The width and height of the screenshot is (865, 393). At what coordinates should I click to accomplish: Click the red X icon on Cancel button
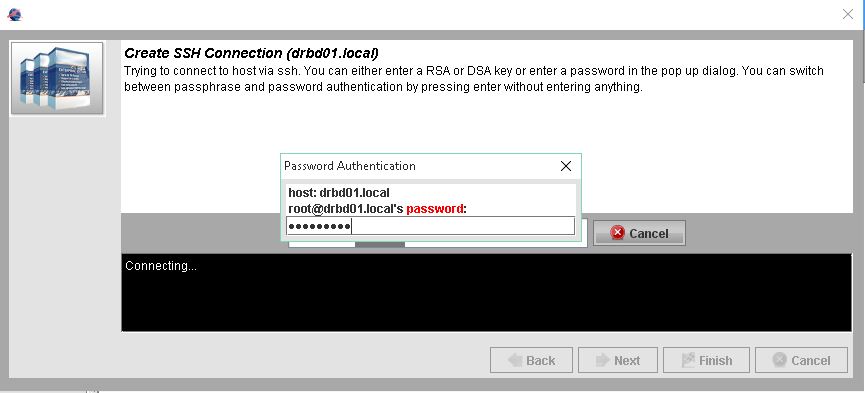tap(617, 233)
